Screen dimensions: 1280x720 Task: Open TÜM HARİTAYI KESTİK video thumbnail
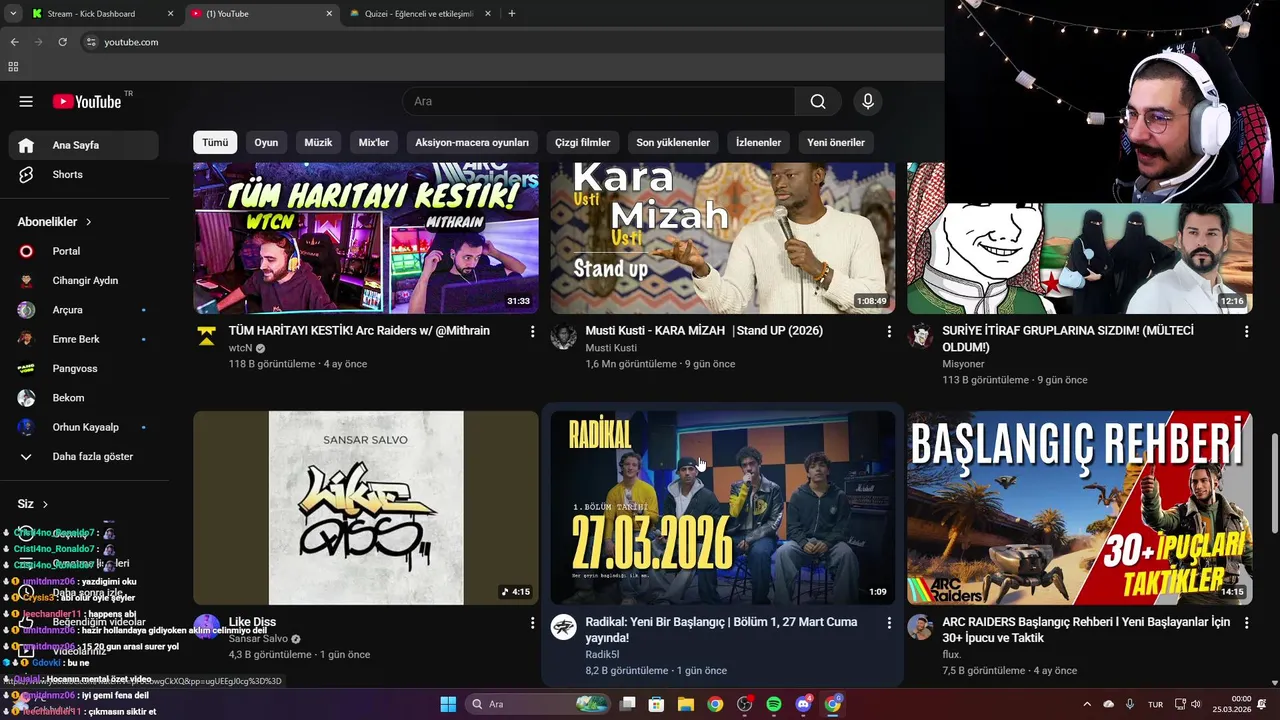tap(366, 238)
